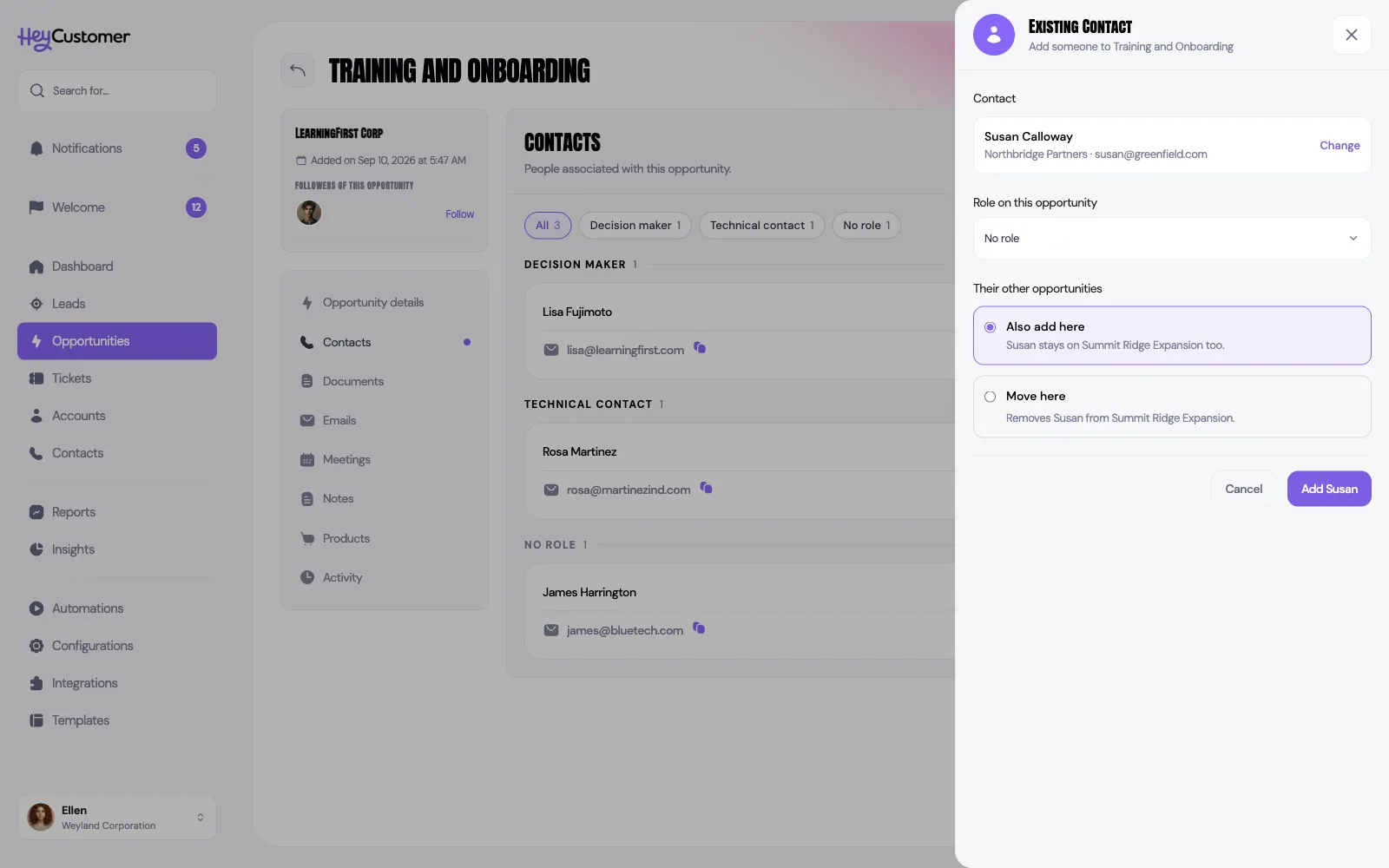Select the Move here radio option
Image resolution: width=1389 pixels, height=868 pixels.
990,397
